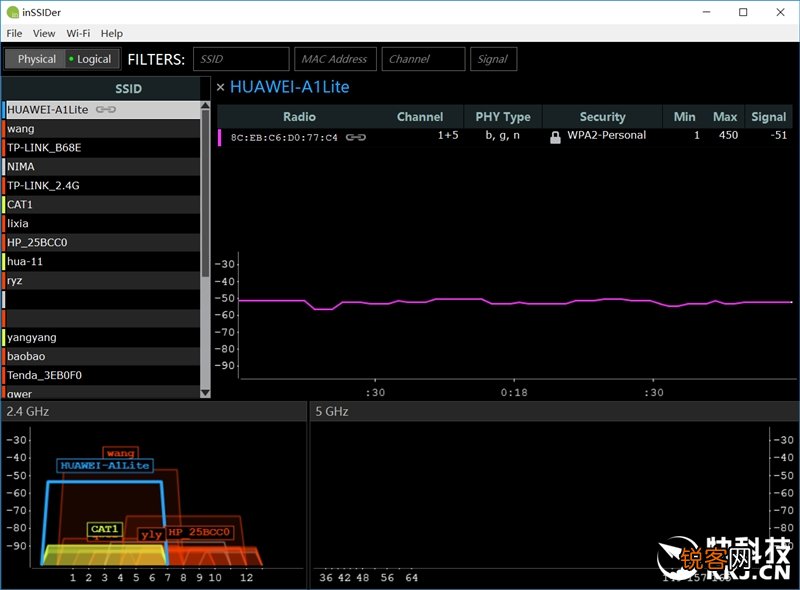Close the HUAWEI-A1Lite details pane
800x590 pixels.
(x=220, y=87)
